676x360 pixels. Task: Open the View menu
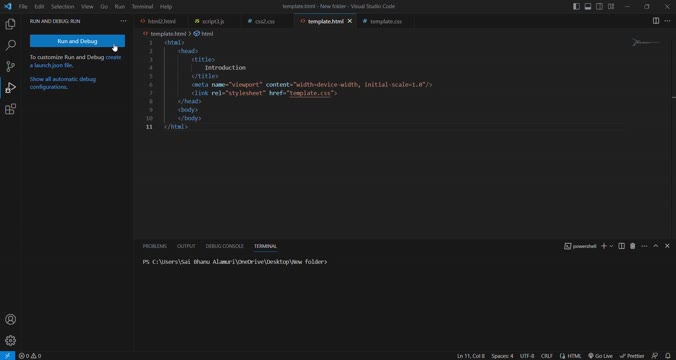coord(87,6)
